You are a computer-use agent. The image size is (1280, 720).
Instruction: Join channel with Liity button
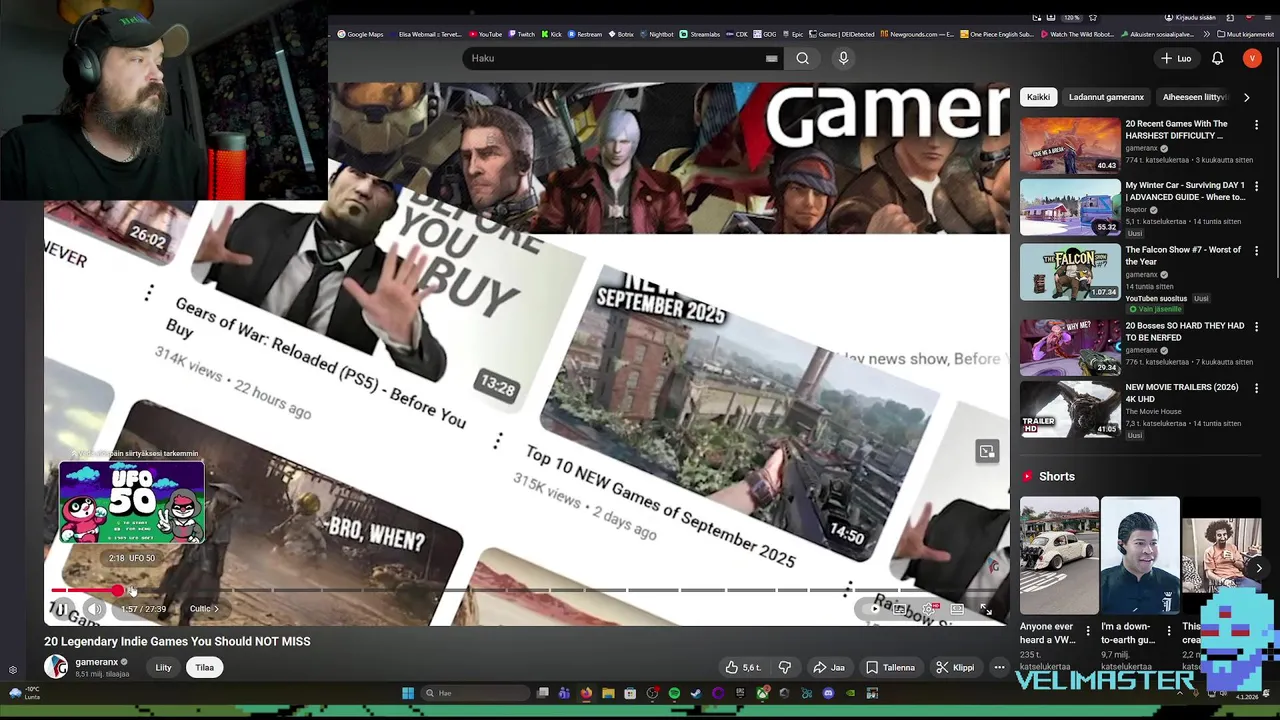pos(164,667)
